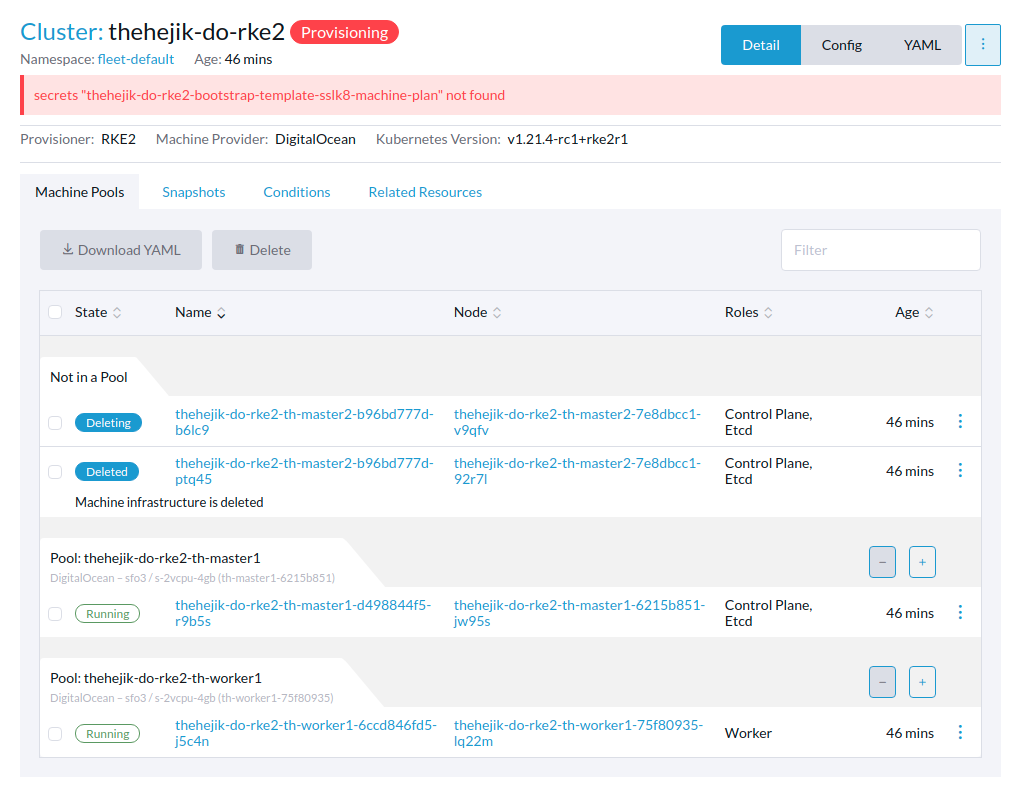
Task: Scale down the th-worker1 pool with minus
Action: coord(882,682)
